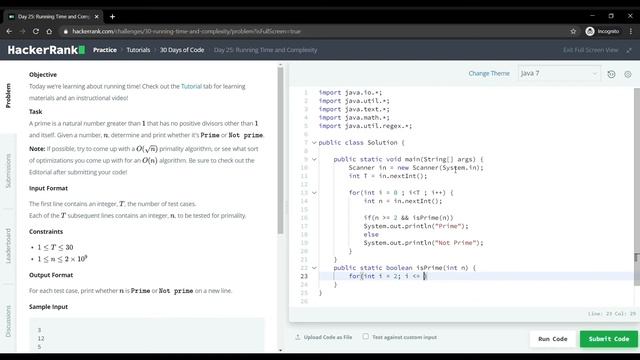
Task: Open editor settings gear icon
Action: (628, 74)
